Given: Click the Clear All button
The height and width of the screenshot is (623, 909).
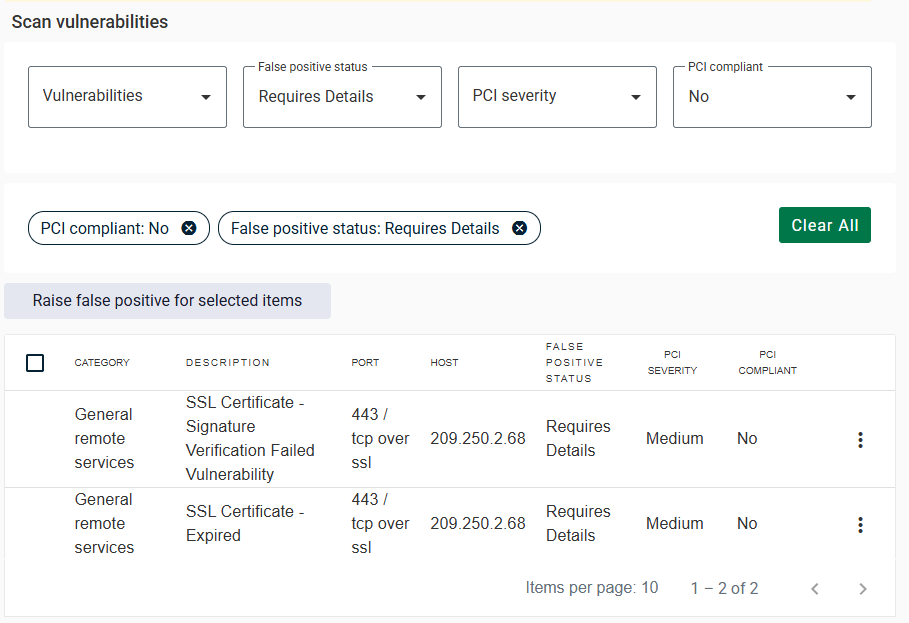Looking at the screenshot, I should [x=825, y=225].
